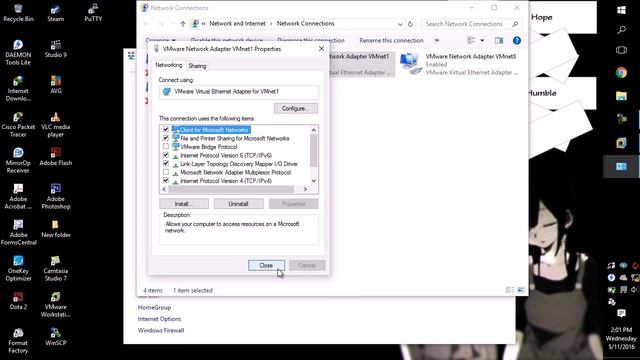Open the Recycle Bin desktop icon
Viewport: 640px width, 360px height.
[18, 13]
